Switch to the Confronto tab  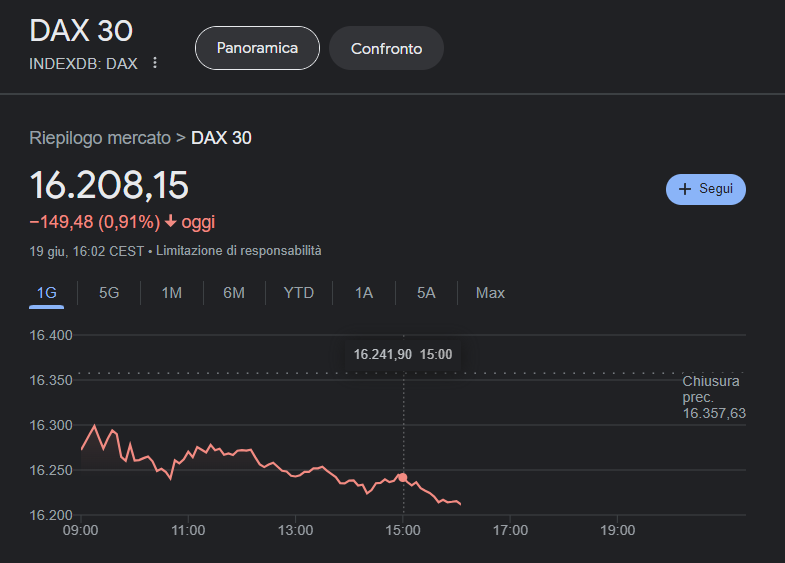click(x=386, y=48)
